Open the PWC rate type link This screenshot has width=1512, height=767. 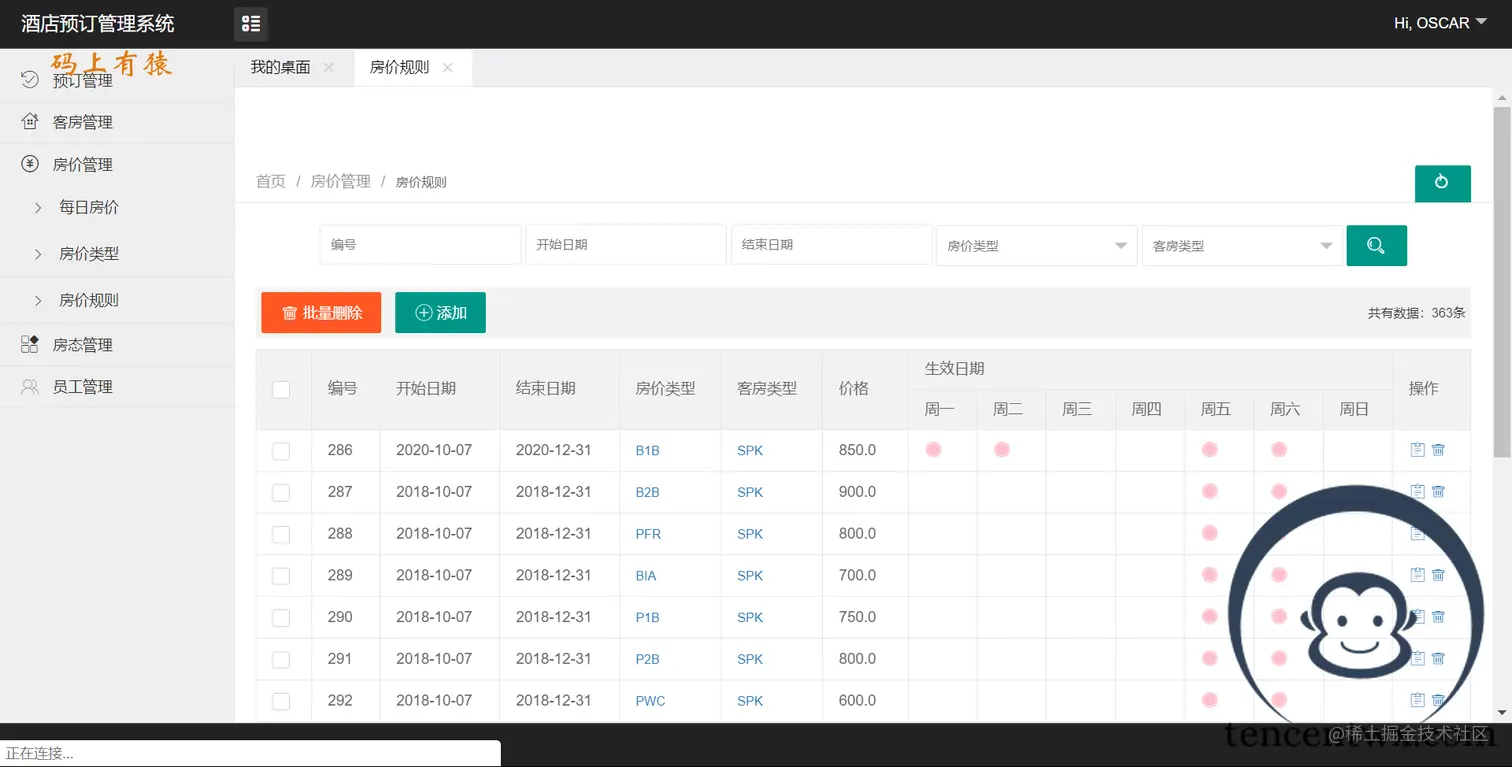650,701
